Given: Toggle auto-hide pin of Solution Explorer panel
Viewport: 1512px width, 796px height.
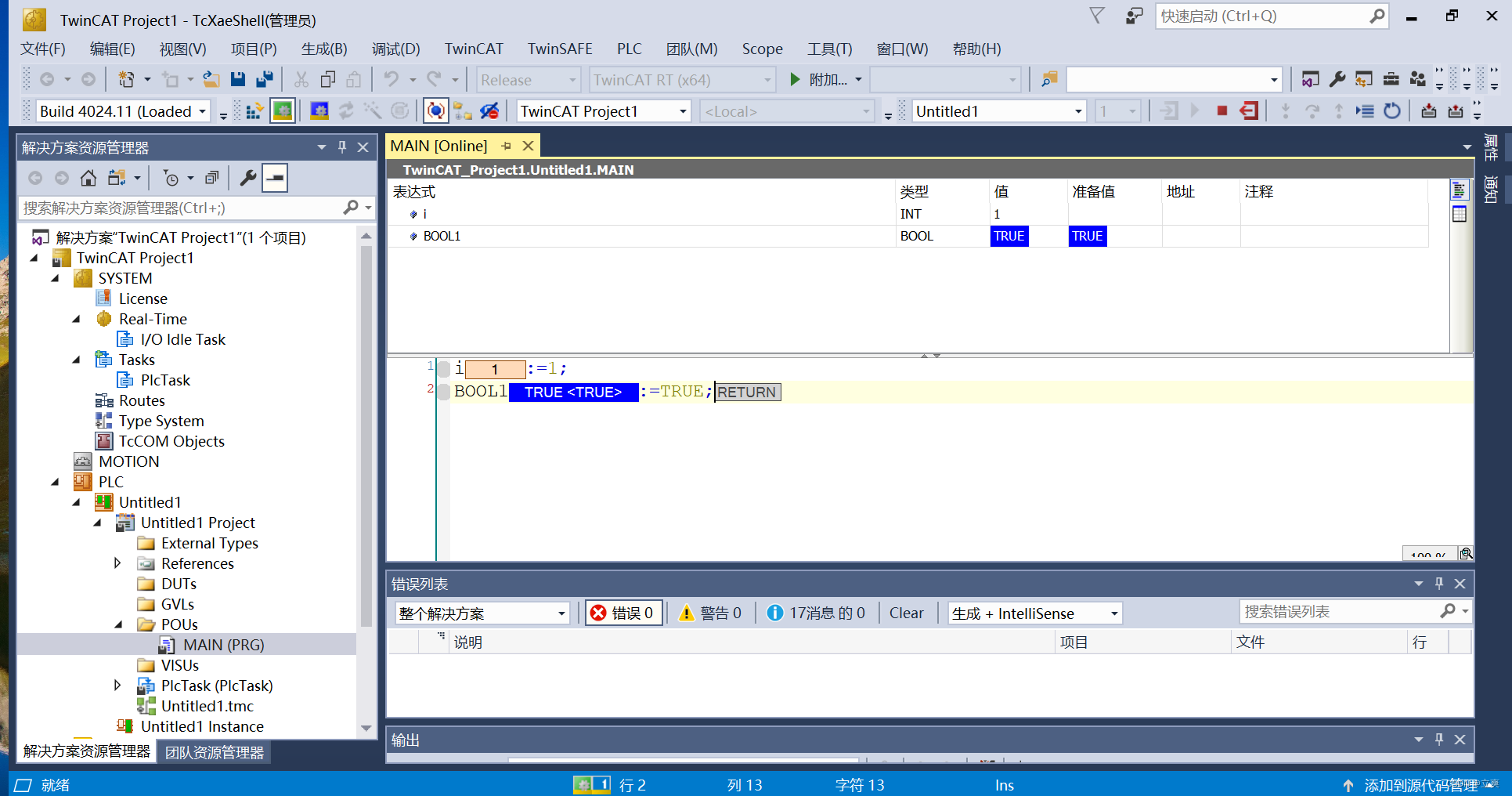Looking at the screenshot, I should [x=342, y=147].
